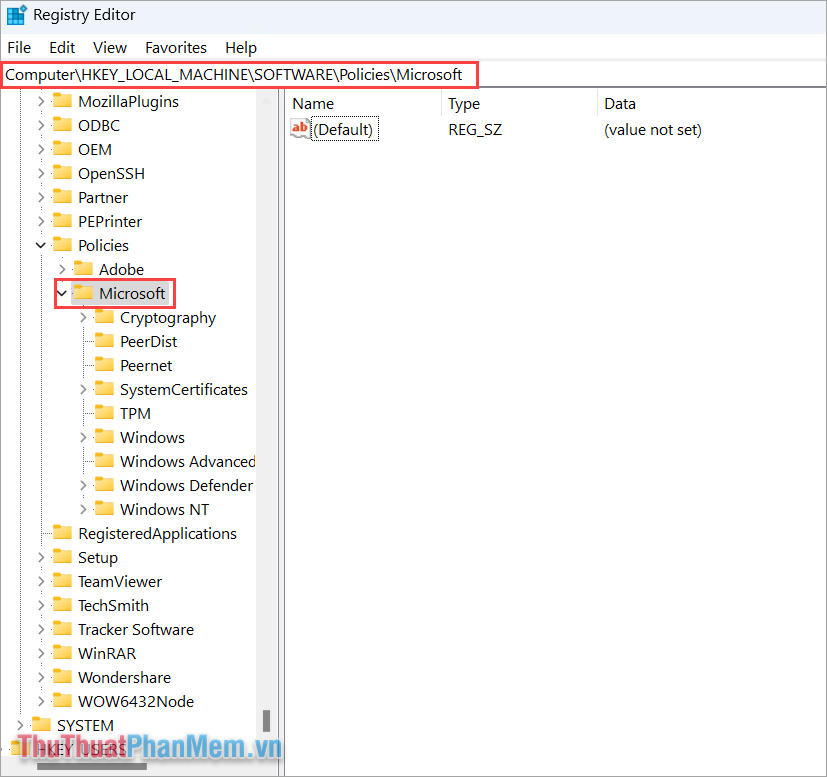The width and height of the screenshot is (827, 777).
Task: Click the WinRAR folder icon
Action: (61, 653)
